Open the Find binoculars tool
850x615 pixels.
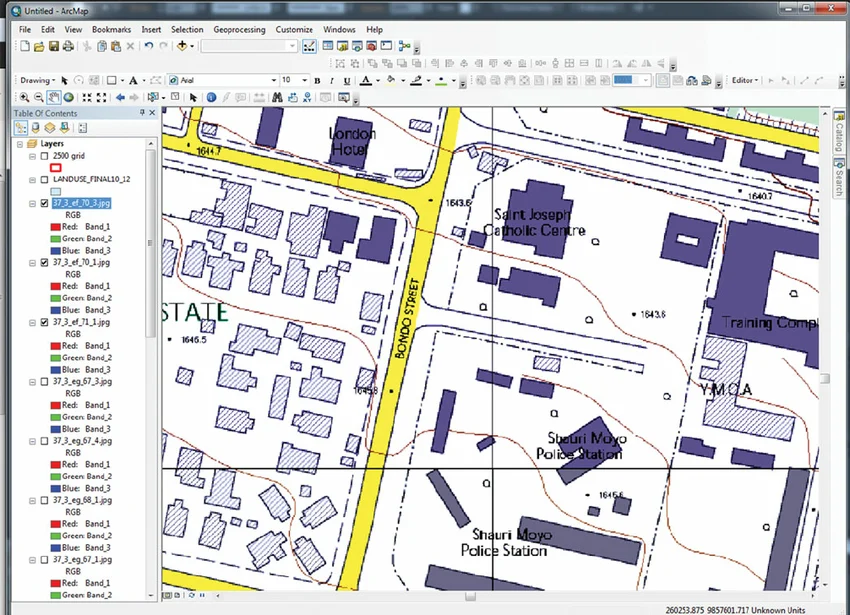point(278,98)
